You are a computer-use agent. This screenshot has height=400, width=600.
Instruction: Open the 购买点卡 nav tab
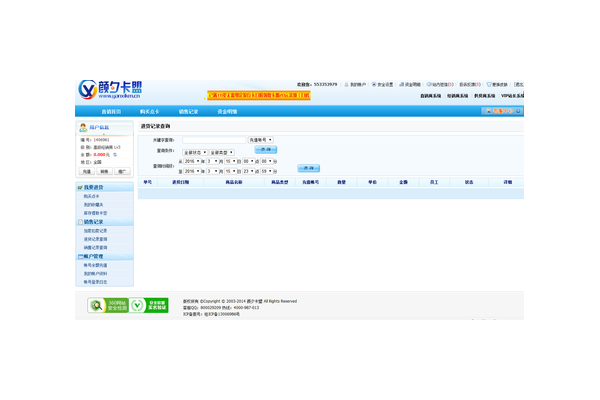pyautogui.click(x=150, y=112)
